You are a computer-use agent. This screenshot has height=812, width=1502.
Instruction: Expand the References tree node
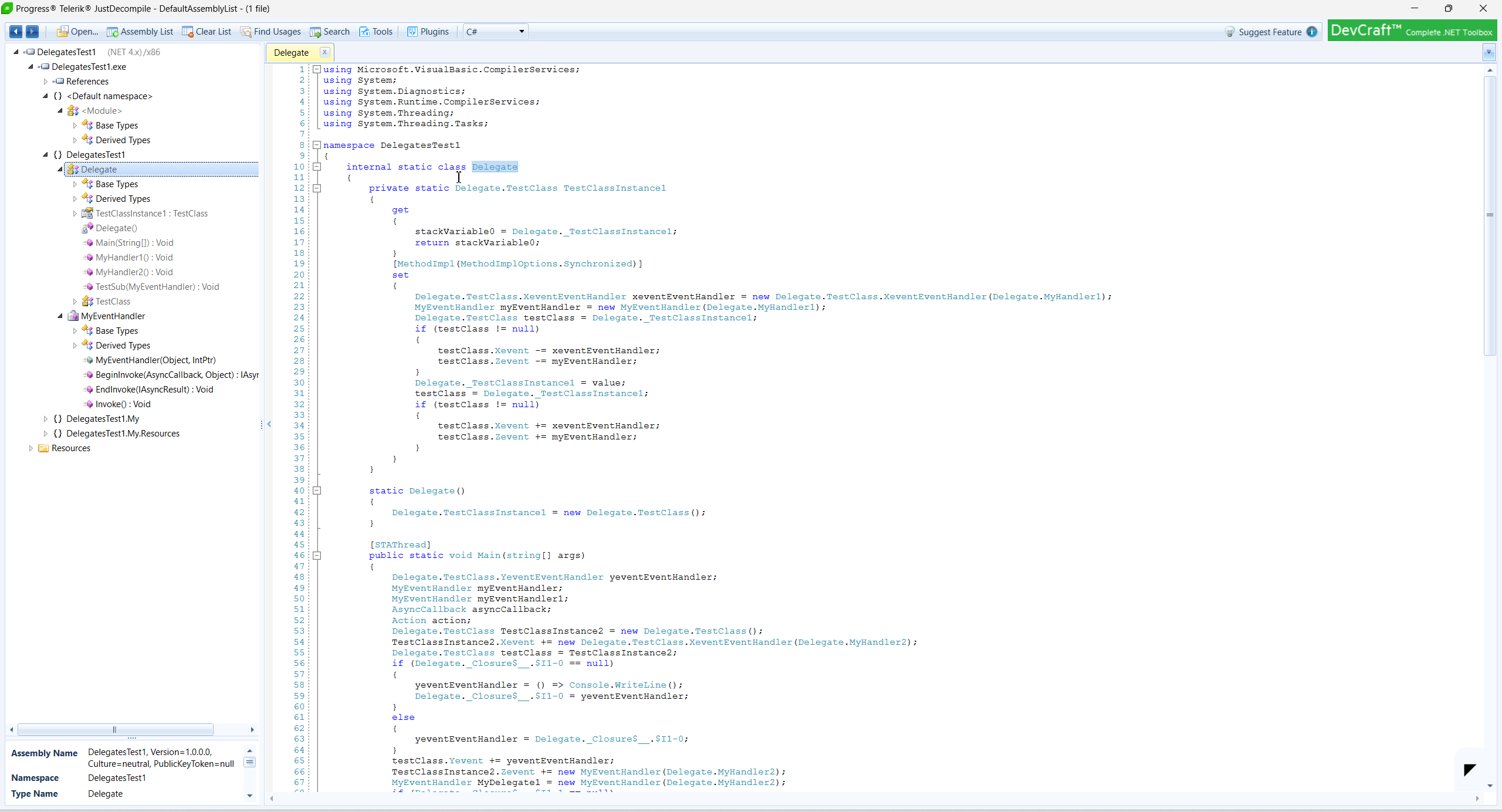[45, 82]
